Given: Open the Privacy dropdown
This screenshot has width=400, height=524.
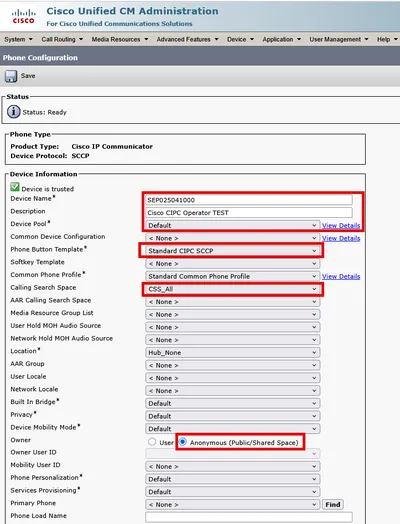Looking at the screenshot, I should (x=233, y=416).
